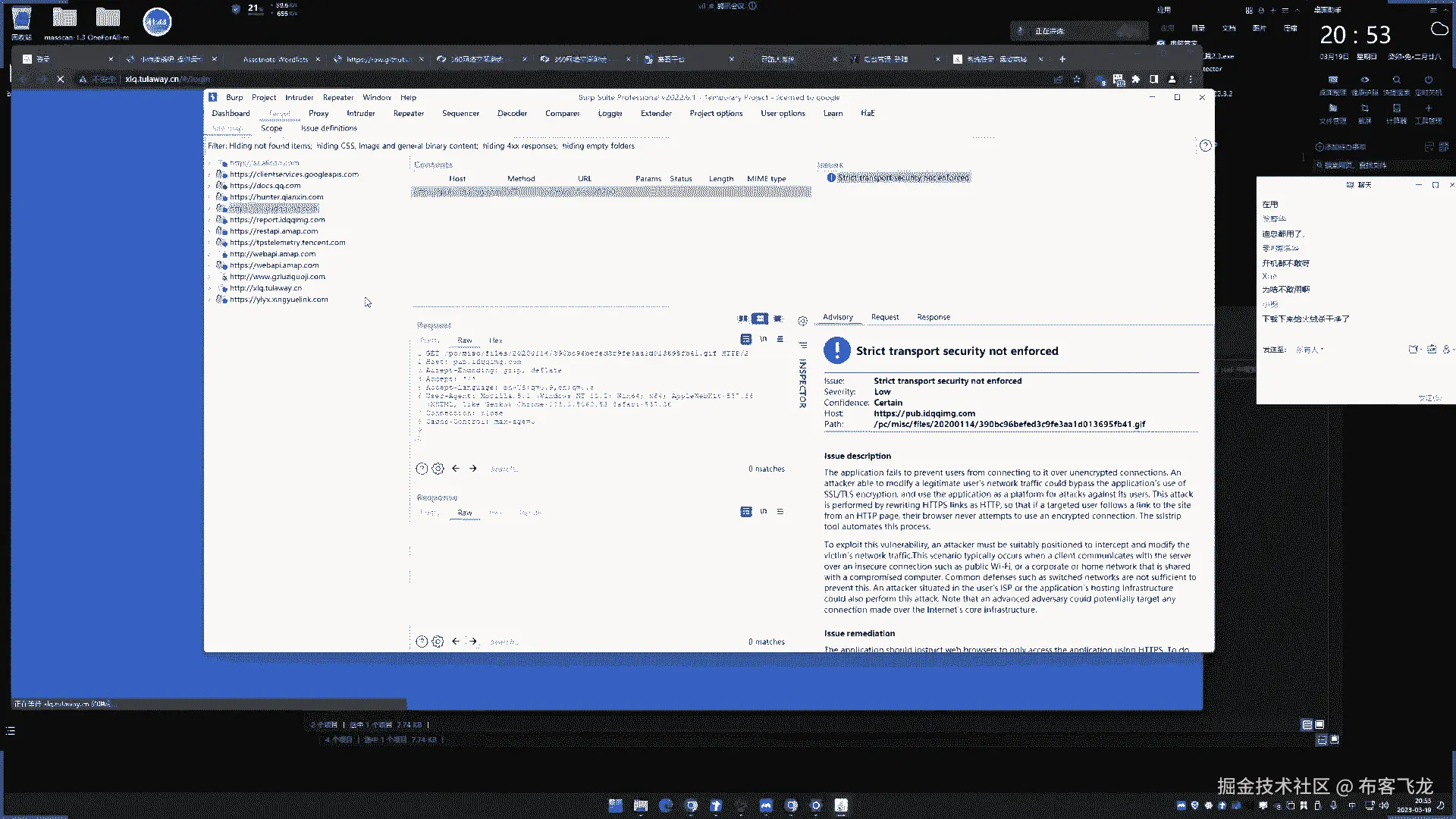Go to next request search match arrow
Image resolution: width=1456 pixels, height=819 pixels.
point(472,469)
